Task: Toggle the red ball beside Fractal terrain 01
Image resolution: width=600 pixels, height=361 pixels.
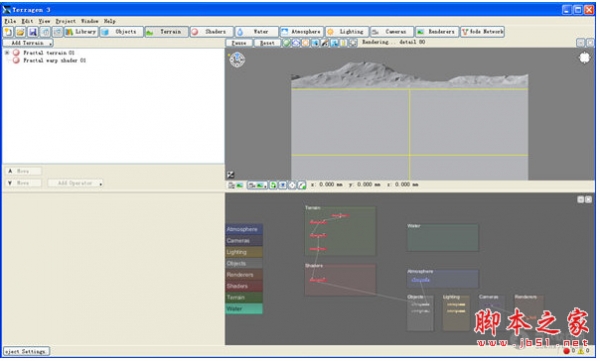Action: (x=16, y=53)
